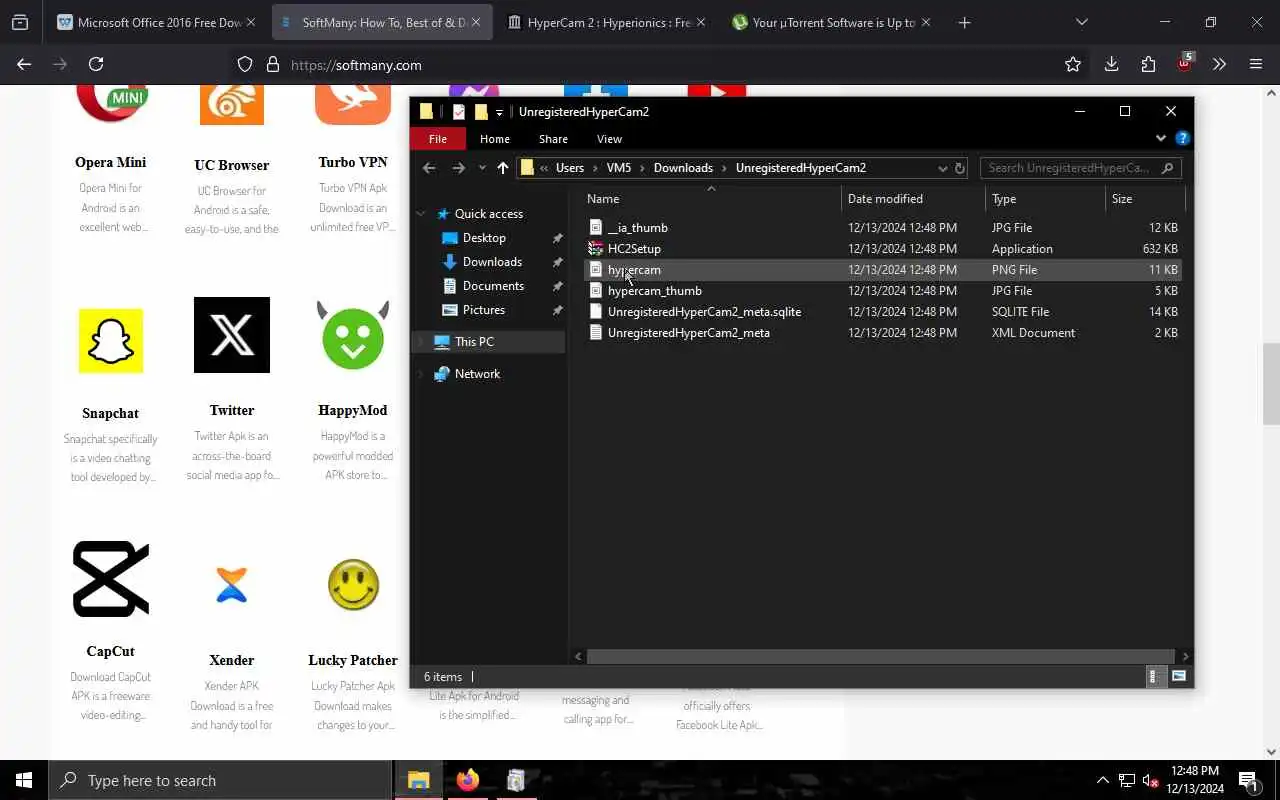Sort by Name column header
The height and width of the screenshot is (800, 1280).
[x=711, y=198]
